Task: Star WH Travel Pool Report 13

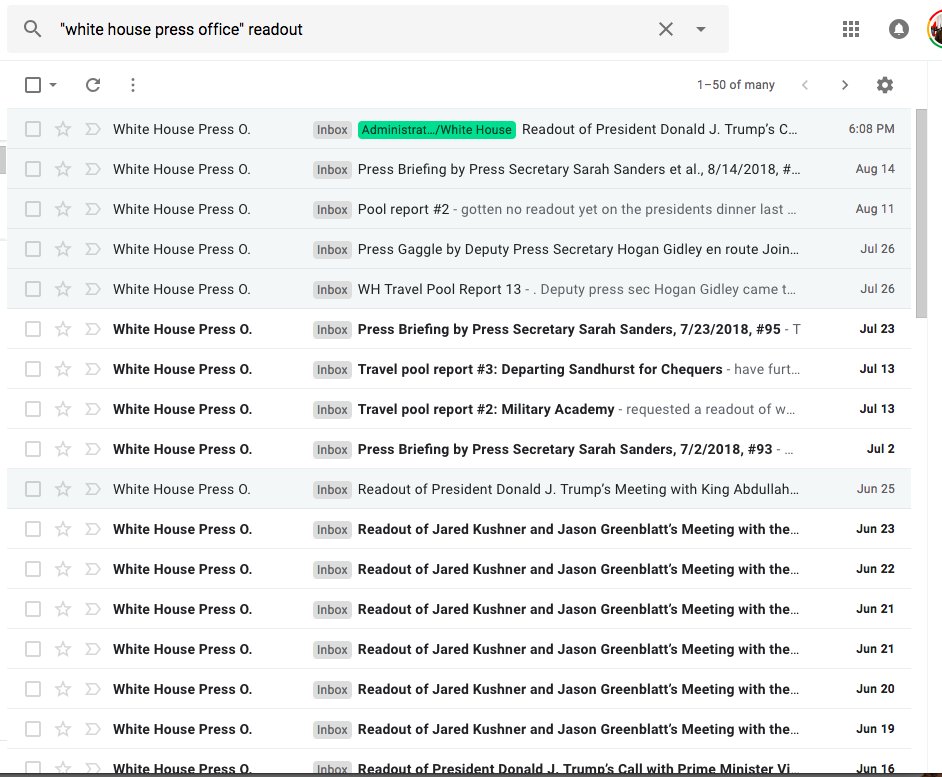Action: [x=63, y=289]
